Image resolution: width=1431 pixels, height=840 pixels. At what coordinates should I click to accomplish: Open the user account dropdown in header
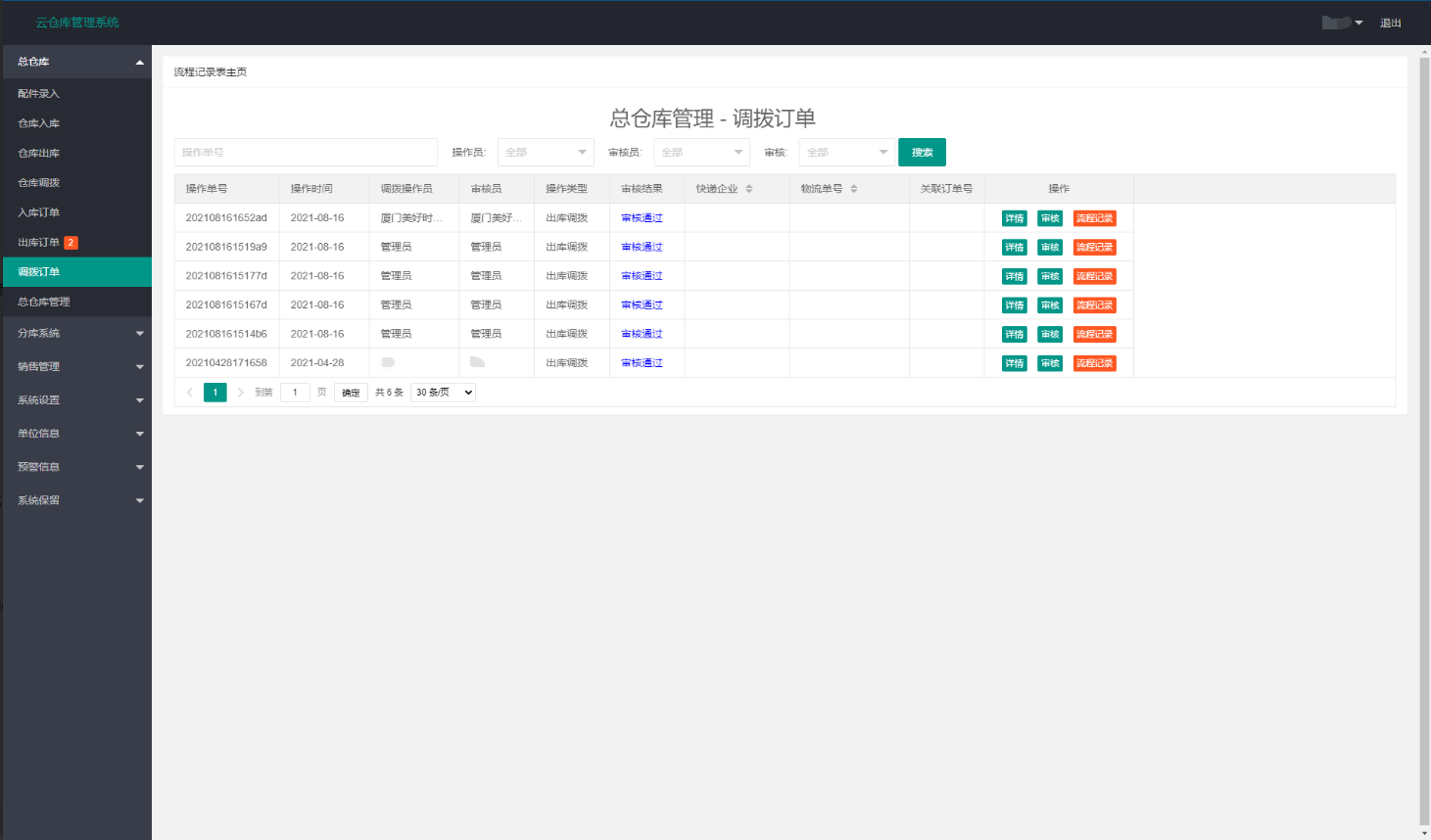coord(1342,23)
